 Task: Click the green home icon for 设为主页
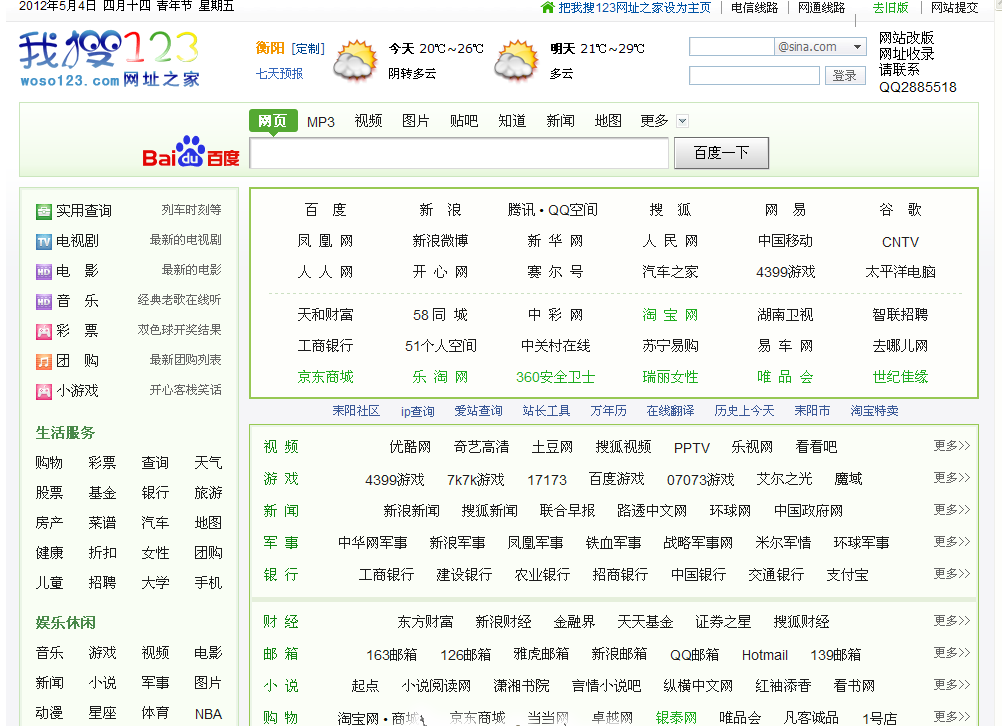coord(547,8)
